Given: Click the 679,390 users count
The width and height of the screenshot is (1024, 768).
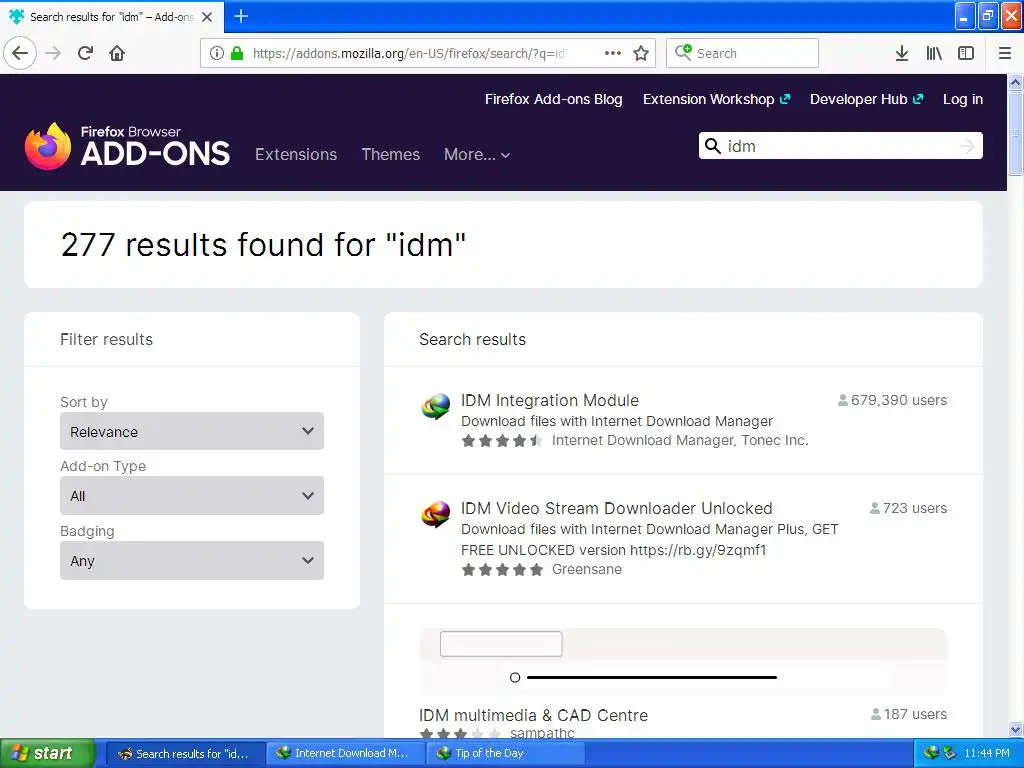Looking at the screenshot, I should pyautogui.click(x=892, y=400).
